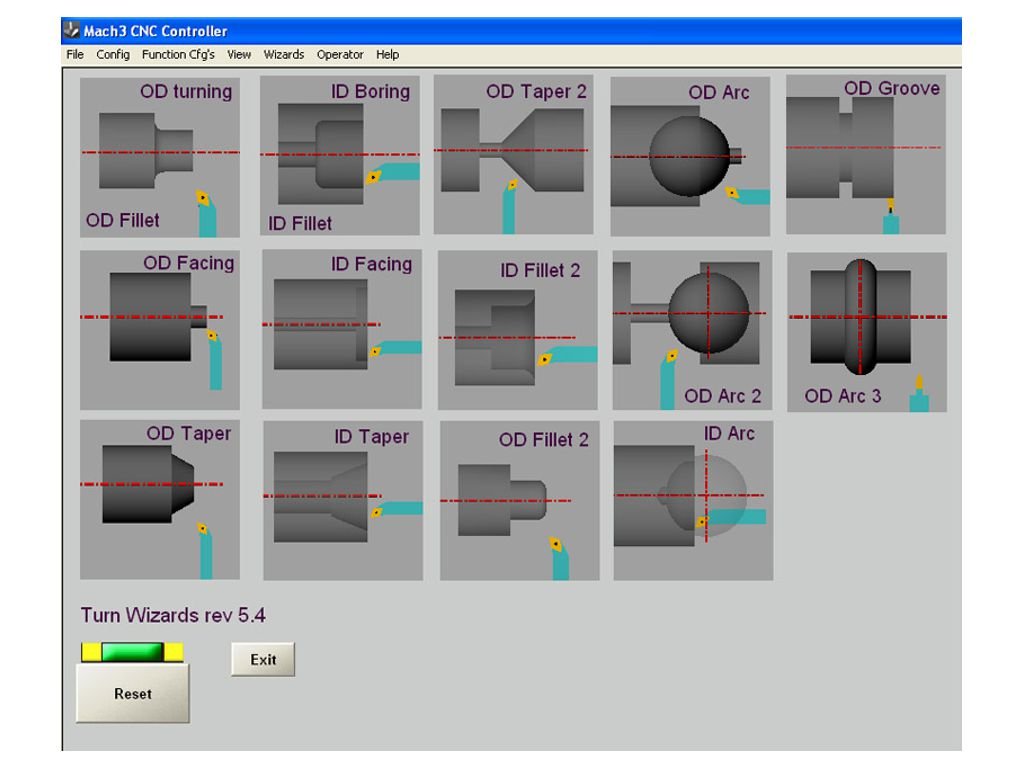The width and height of the screenshot is (1024, 768).
Task: Open the OD Arc 3 wizard tile
Action: click(x=867, y=332)
